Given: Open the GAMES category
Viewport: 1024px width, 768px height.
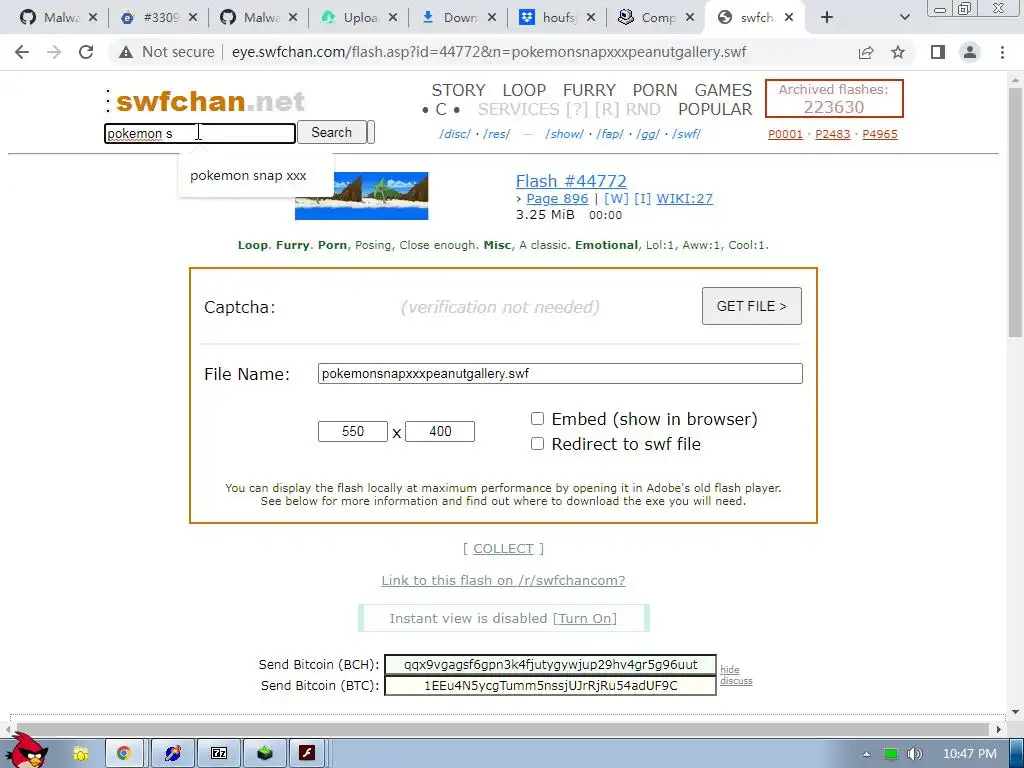Looking at the screenshot, I should 723,90.
